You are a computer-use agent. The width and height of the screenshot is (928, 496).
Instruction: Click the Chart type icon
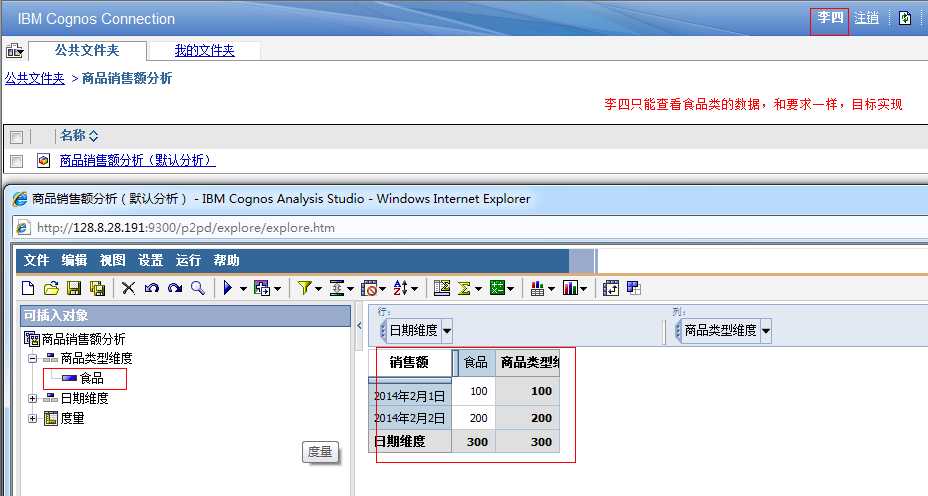[537, 288]
